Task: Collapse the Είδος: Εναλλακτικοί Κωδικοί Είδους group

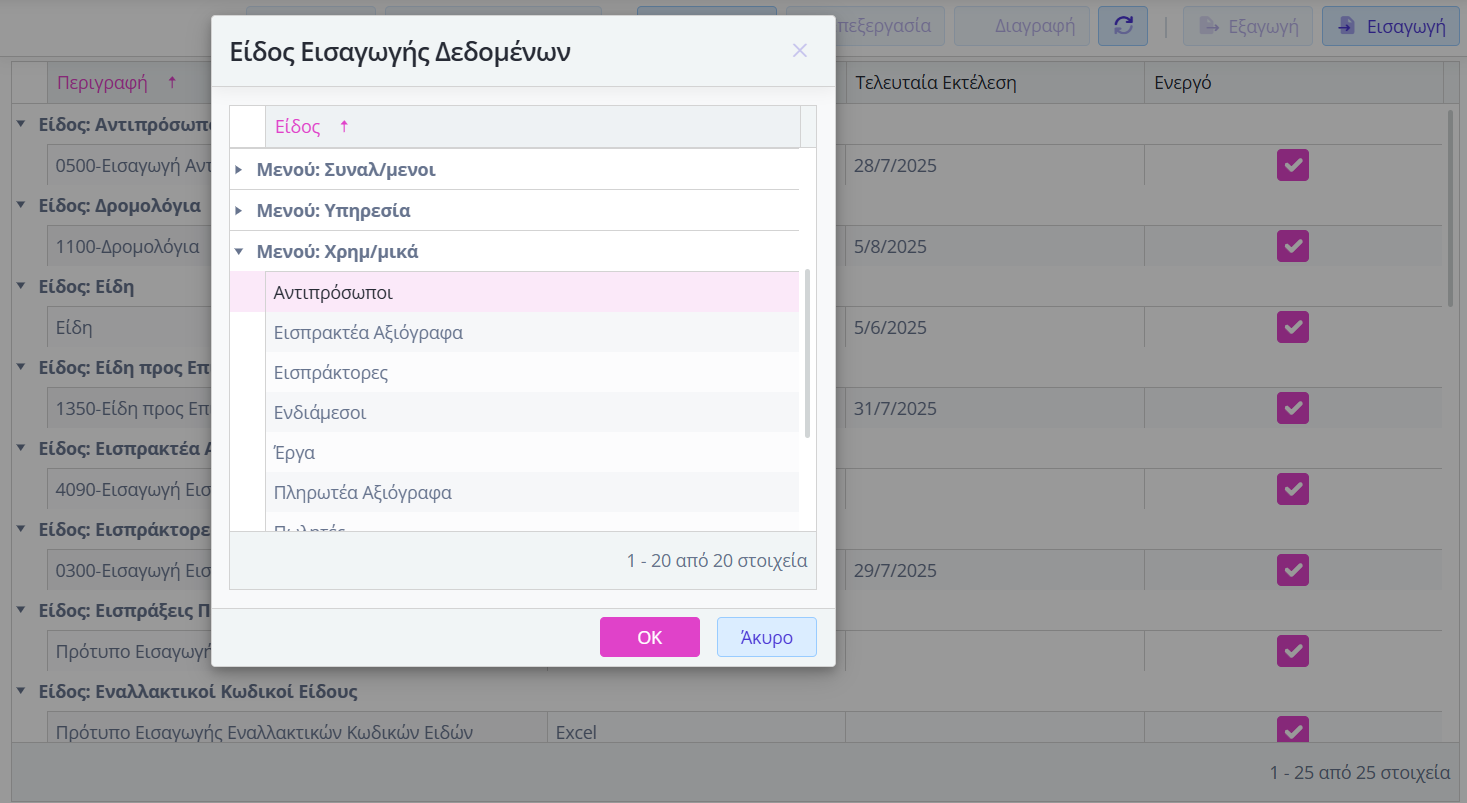Action: [x=21, y=691]
